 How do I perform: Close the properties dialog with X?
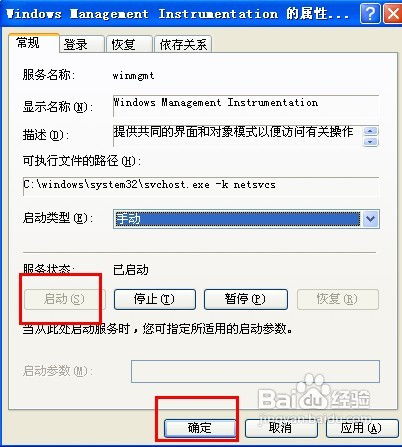point(393,14)
